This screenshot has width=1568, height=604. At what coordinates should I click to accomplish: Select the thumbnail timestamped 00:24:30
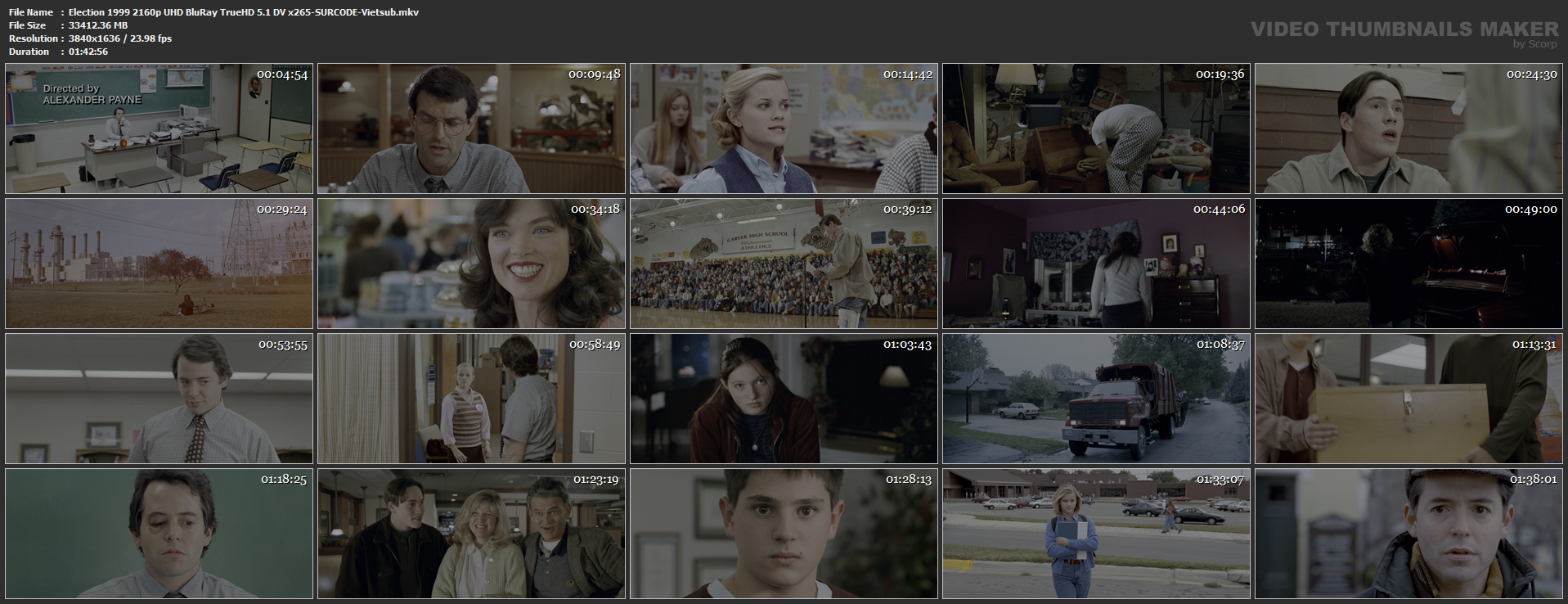(1409, 128)
